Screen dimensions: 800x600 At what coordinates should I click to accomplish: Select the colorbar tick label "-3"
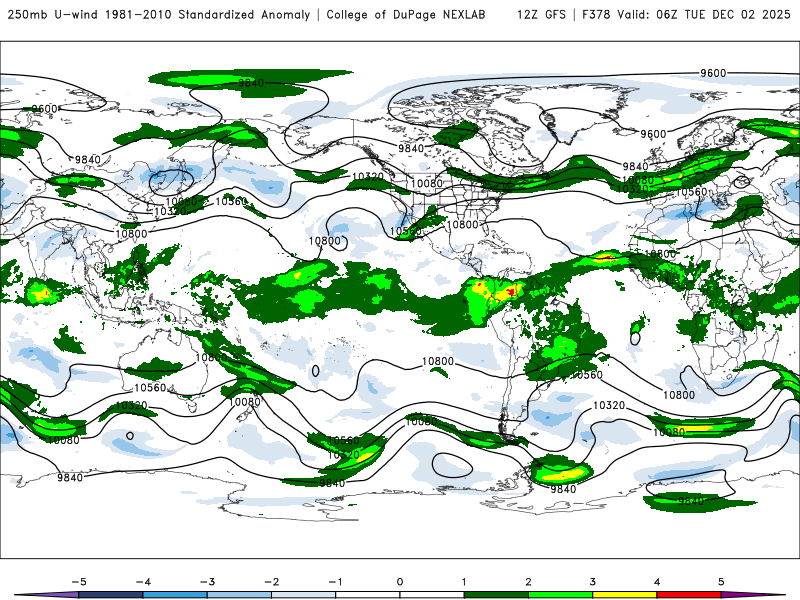[207, 582]
